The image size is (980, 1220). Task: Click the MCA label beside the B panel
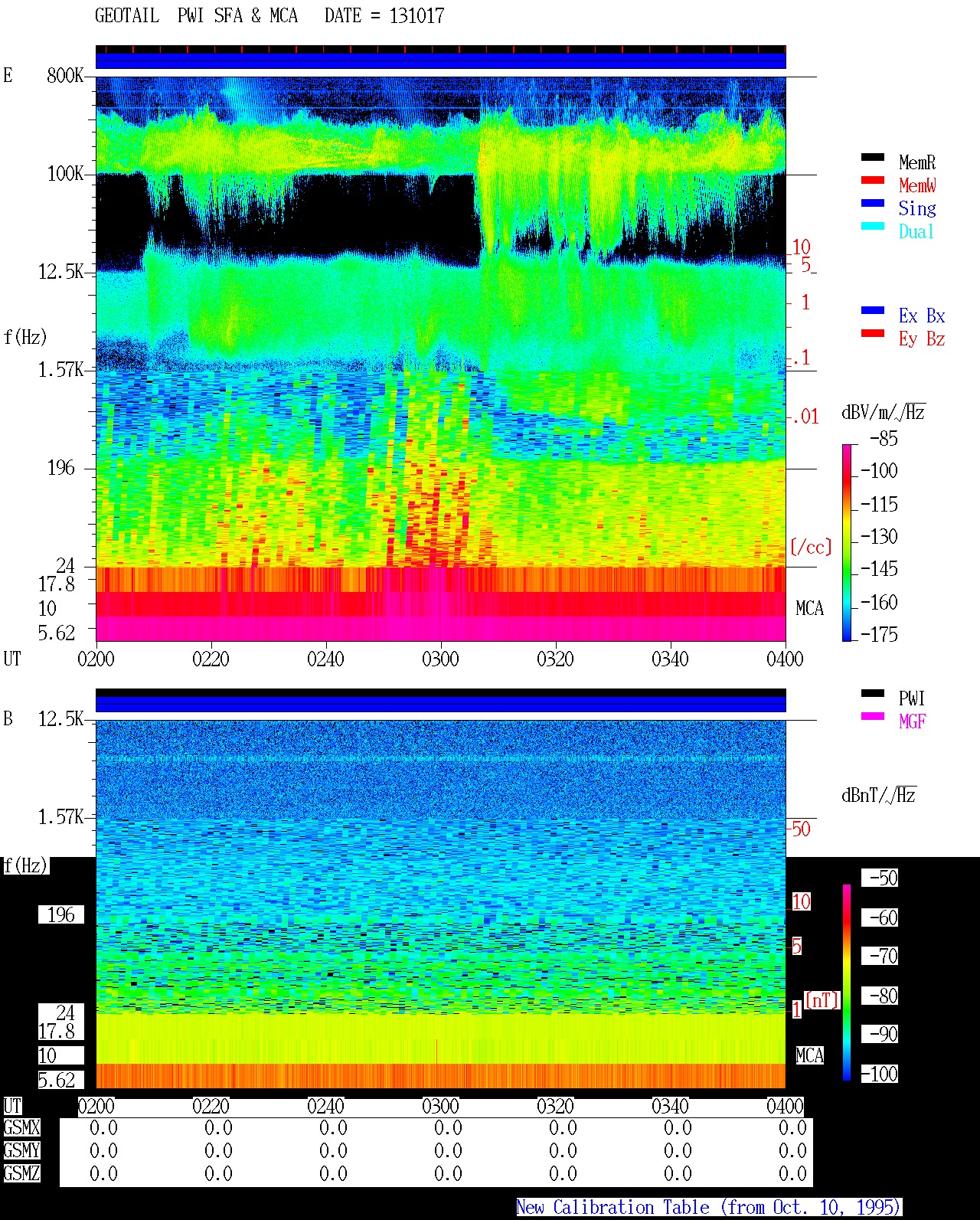tap(809, 1056)
